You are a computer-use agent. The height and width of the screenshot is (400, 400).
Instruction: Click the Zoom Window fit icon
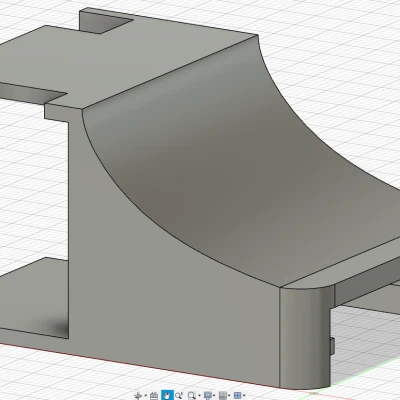click(191, 396)
